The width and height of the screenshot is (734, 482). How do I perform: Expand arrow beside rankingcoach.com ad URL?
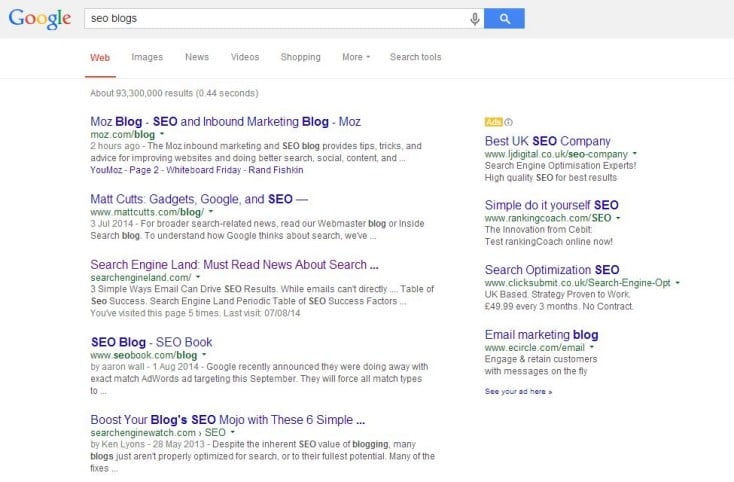[x=618, y=218]
